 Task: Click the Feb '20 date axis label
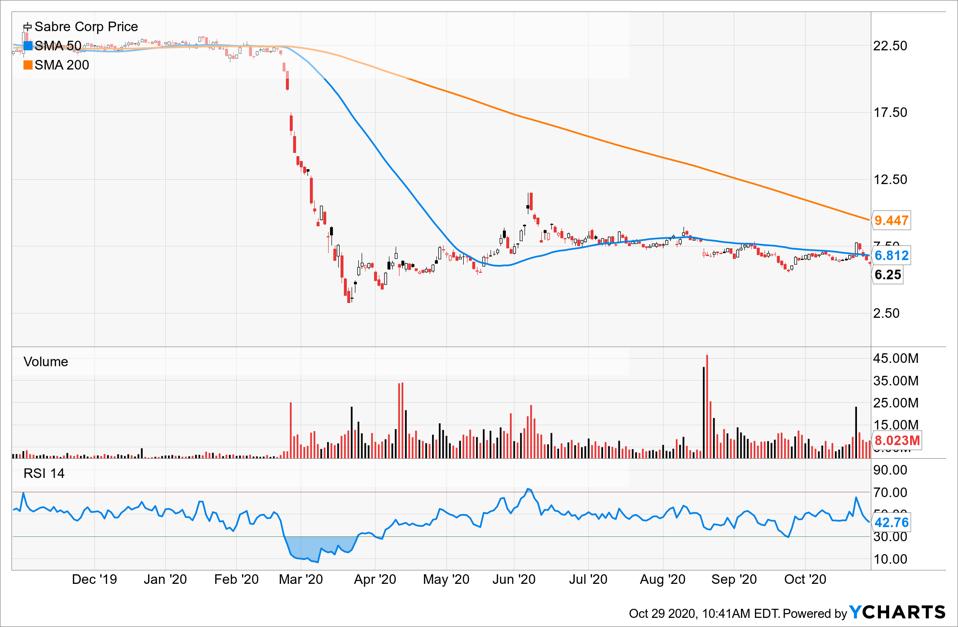click(236, 579)
